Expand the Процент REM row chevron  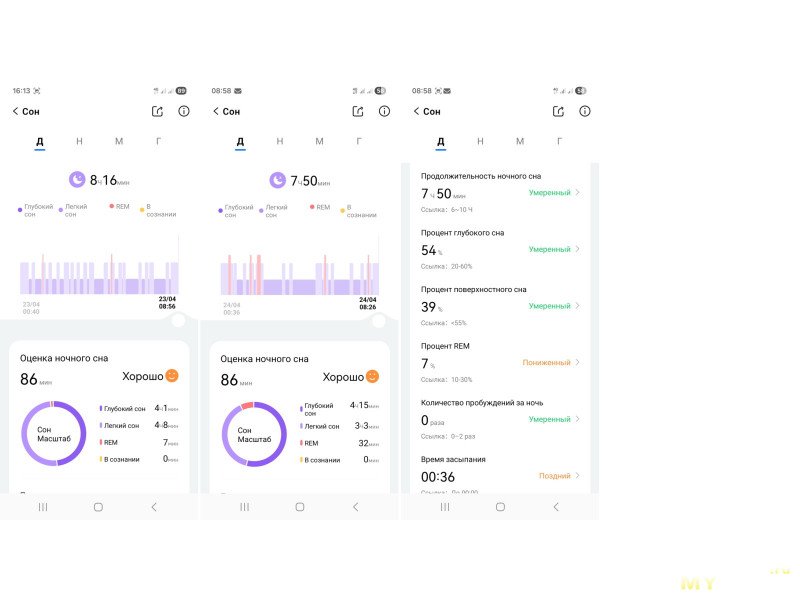[x=578, y=363]
